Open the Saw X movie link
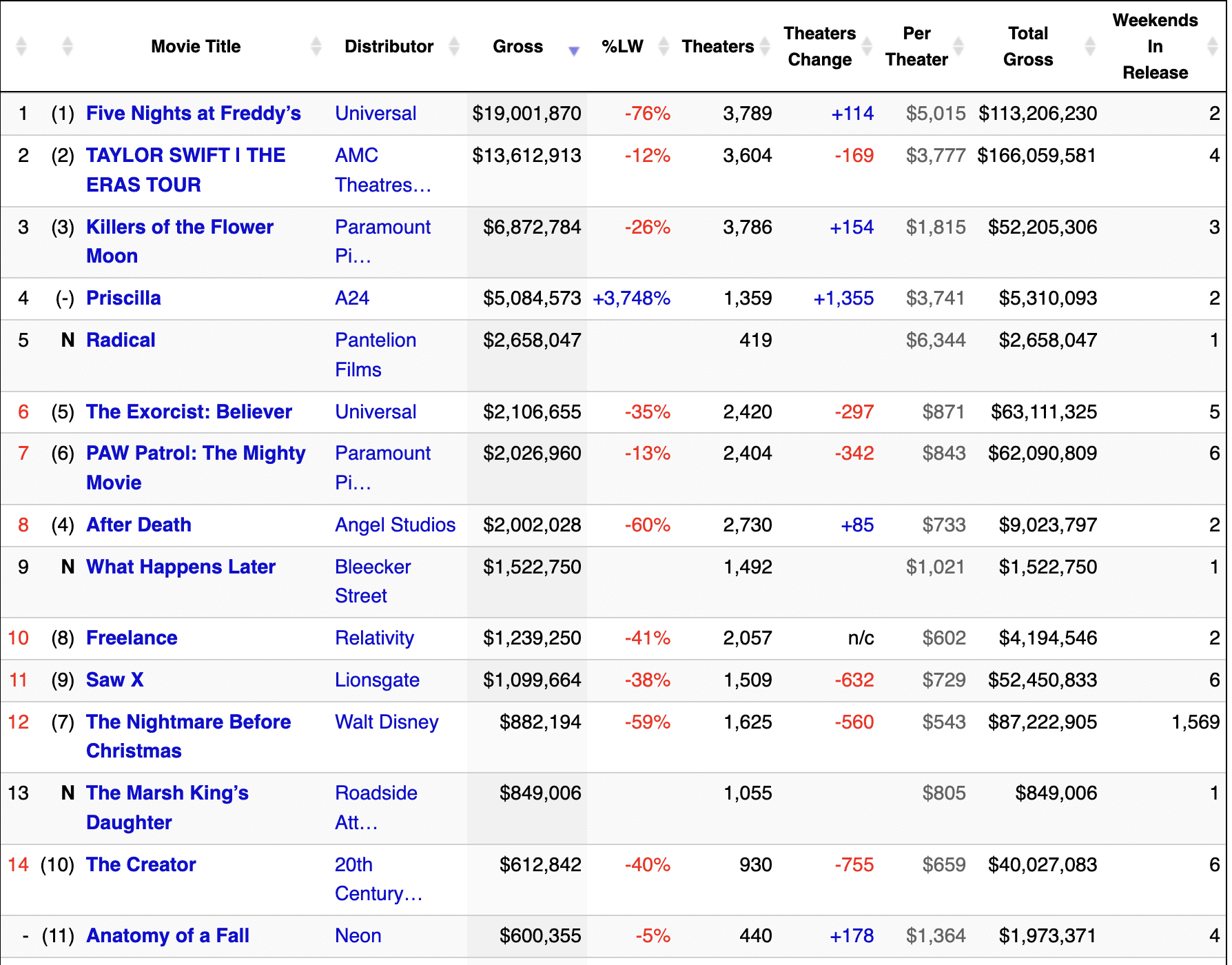1232x965 pixels. [114, 680]
